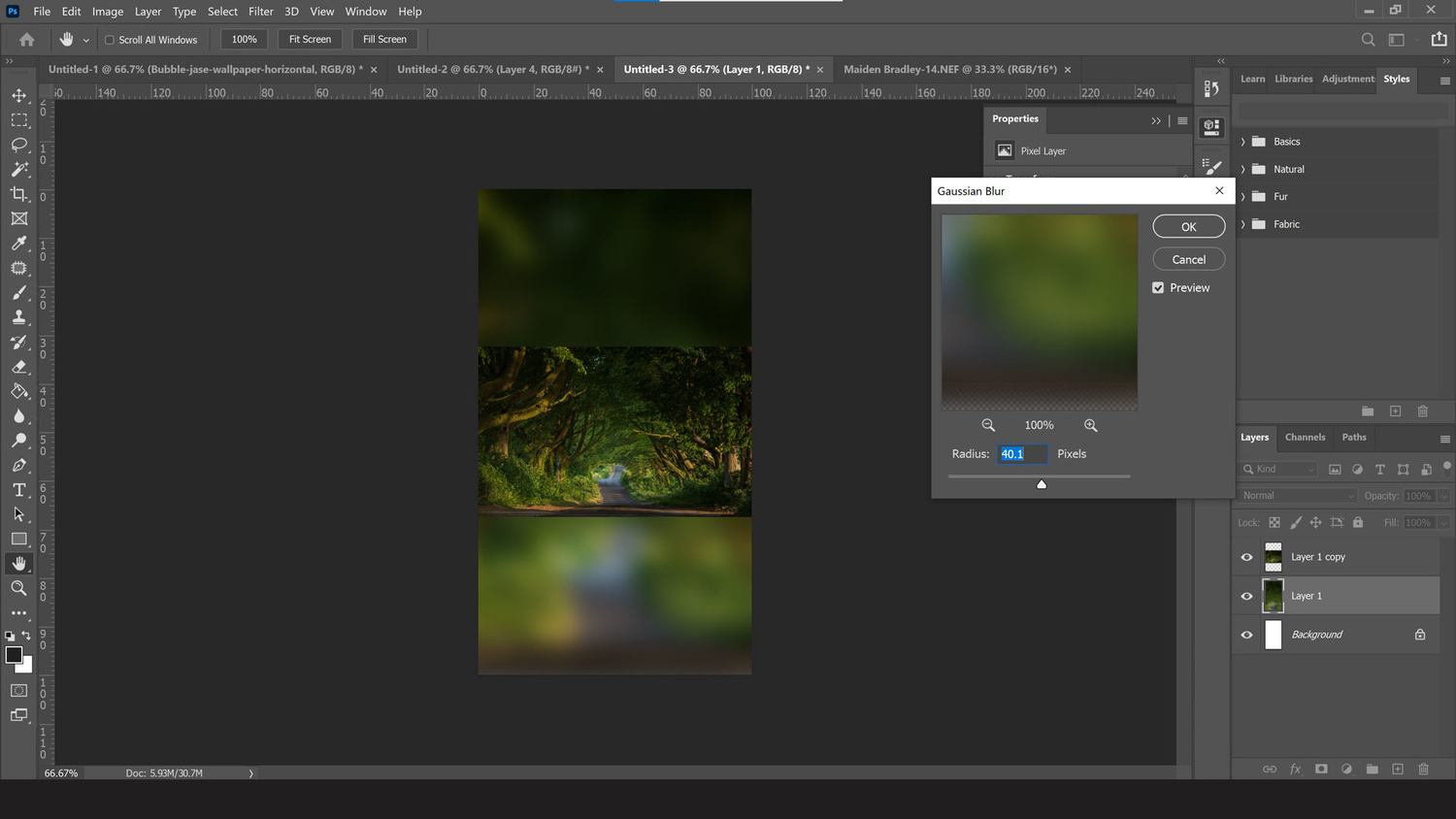This screenshot has height=819, width=1456.
Task: Select the Blur tool
Action: point(18,416)
